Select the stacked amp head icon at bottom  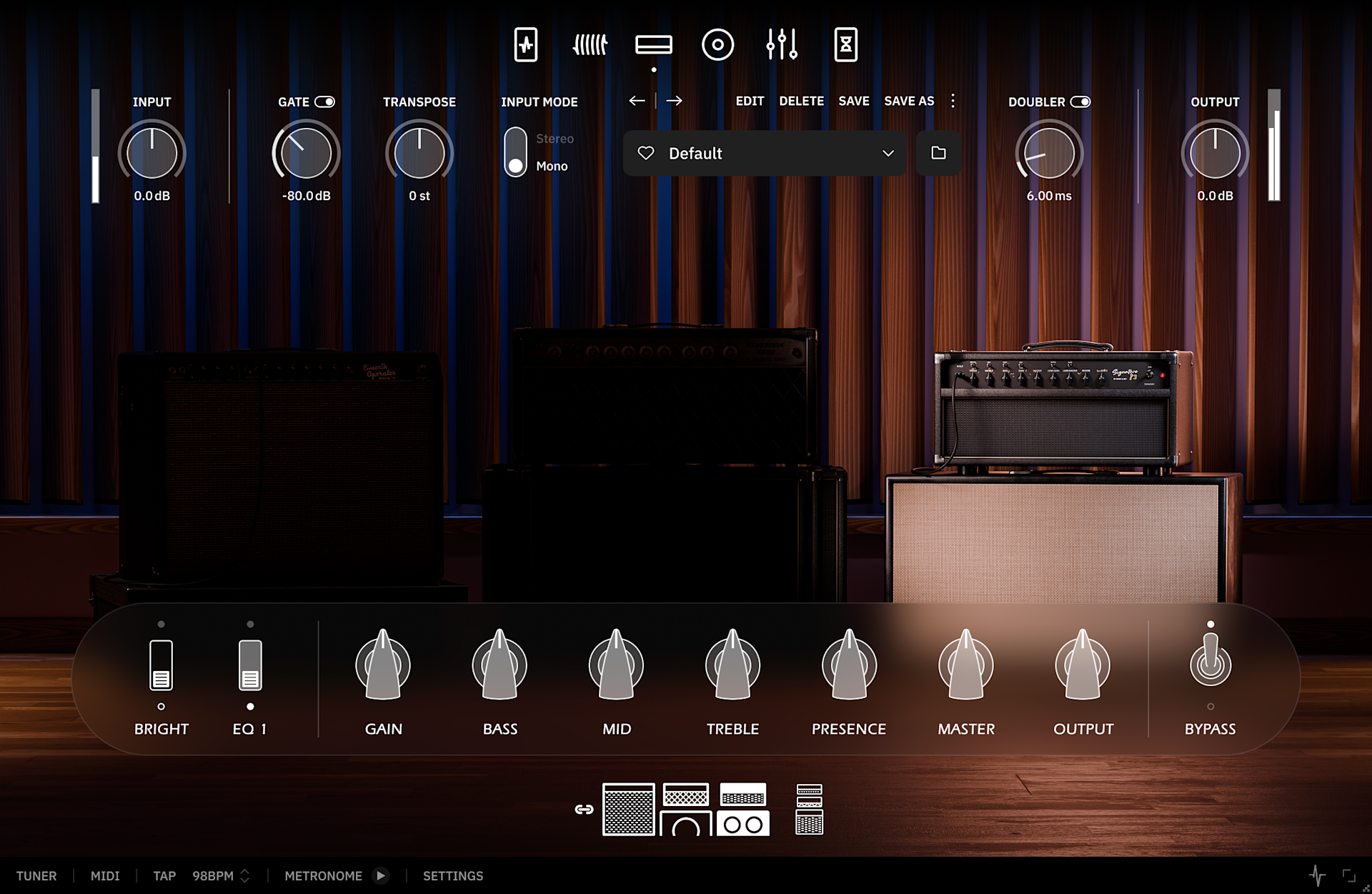click(809, 809)
